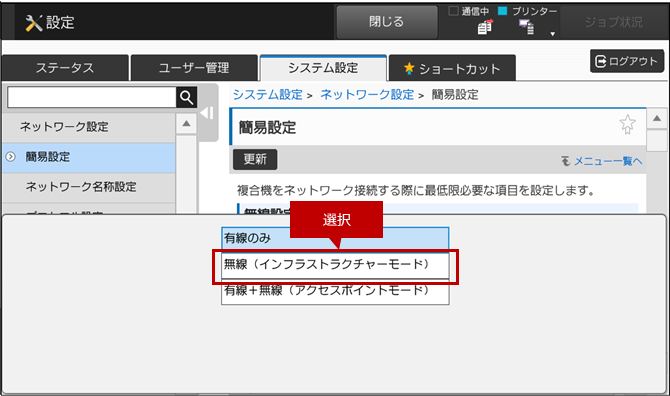Viewport: 670px width, 396px height.
Task: Click the プリンター status icon
Action: pos(527,27)
